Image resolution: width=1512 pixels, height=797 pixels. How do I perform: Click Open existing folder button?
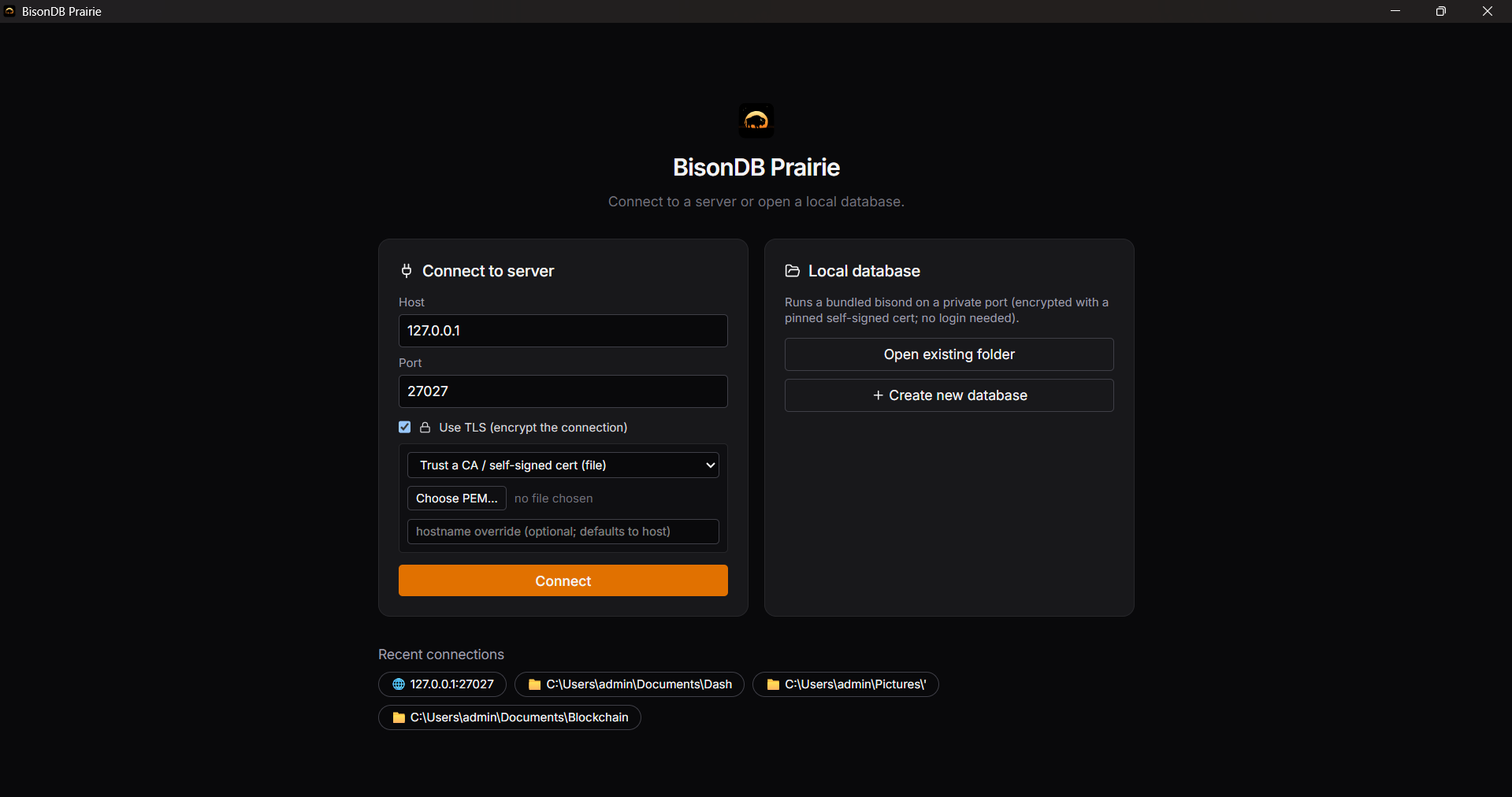[x=949, y=354]
